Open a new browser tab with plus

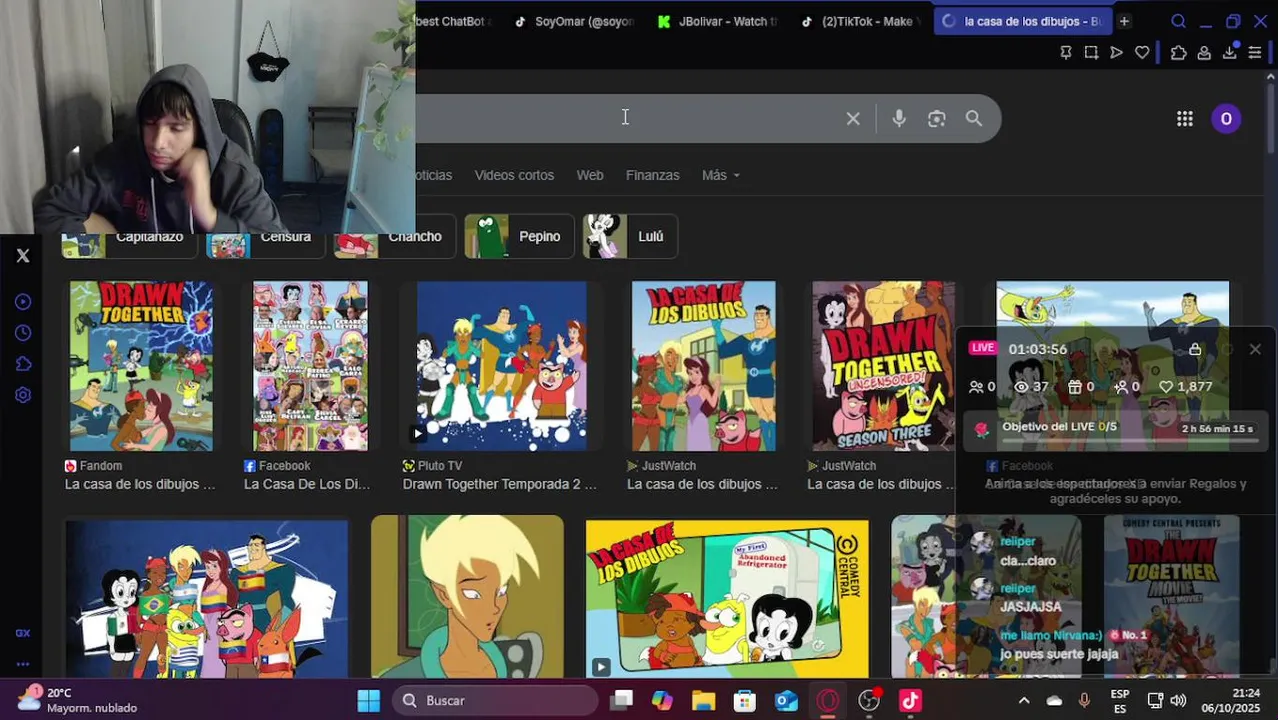1124,21
